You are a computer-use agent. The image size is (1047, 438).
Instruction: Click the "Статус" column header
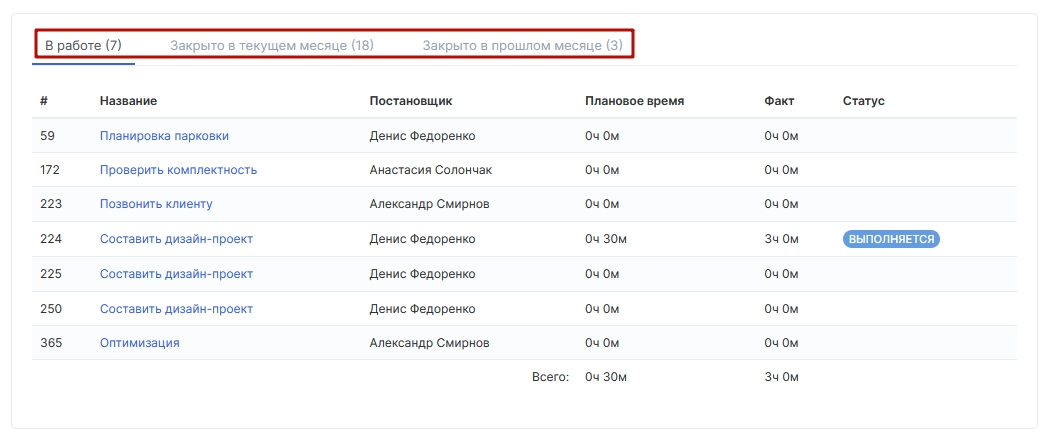(x=863, y=101)
